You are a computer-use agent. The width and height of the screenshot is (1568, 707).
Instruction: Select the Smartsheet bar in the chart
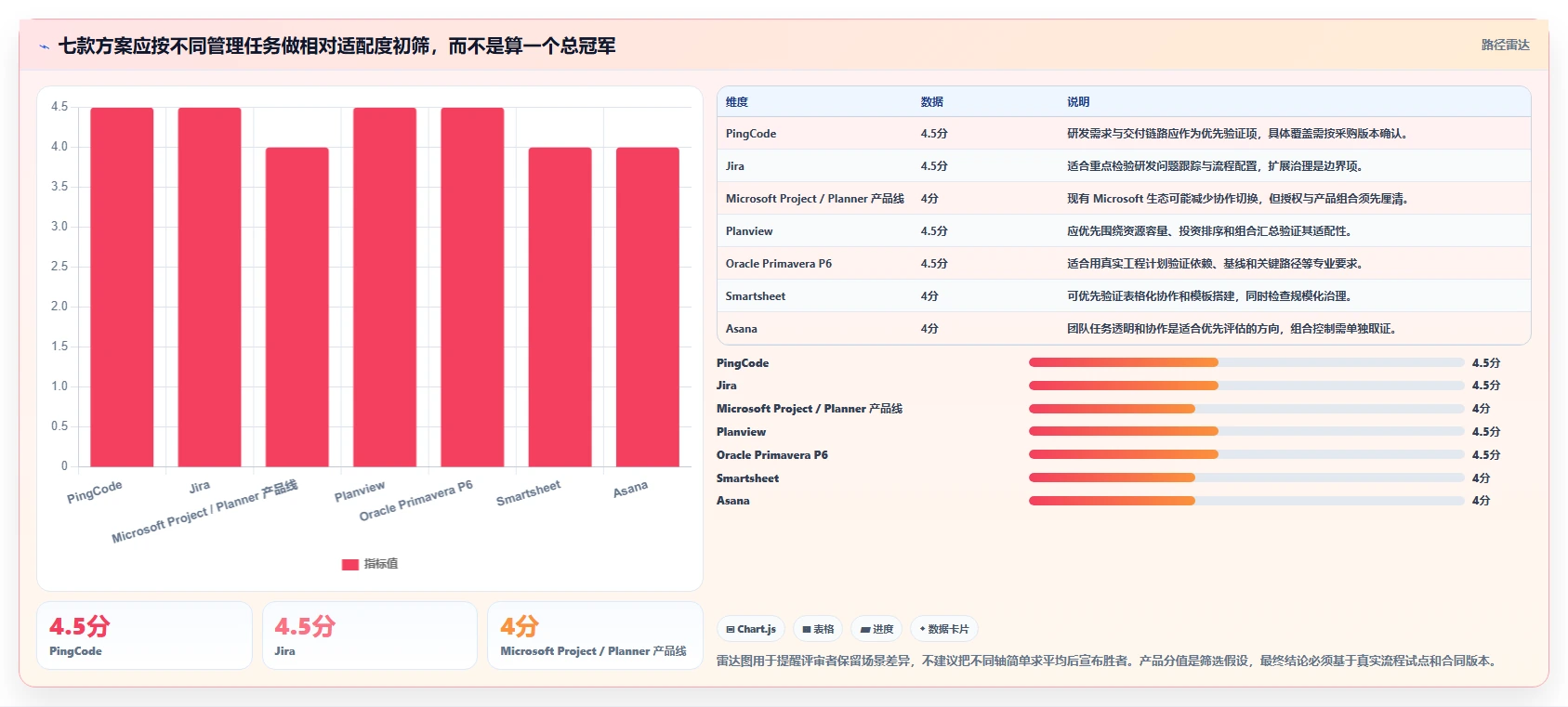pos(560,307)
